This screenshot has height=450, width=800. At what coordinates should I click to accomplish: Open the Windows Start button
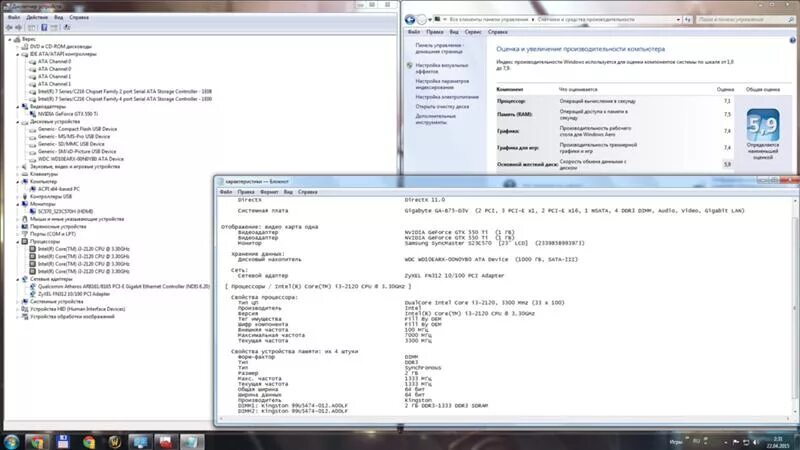click(x=11, y=442)
